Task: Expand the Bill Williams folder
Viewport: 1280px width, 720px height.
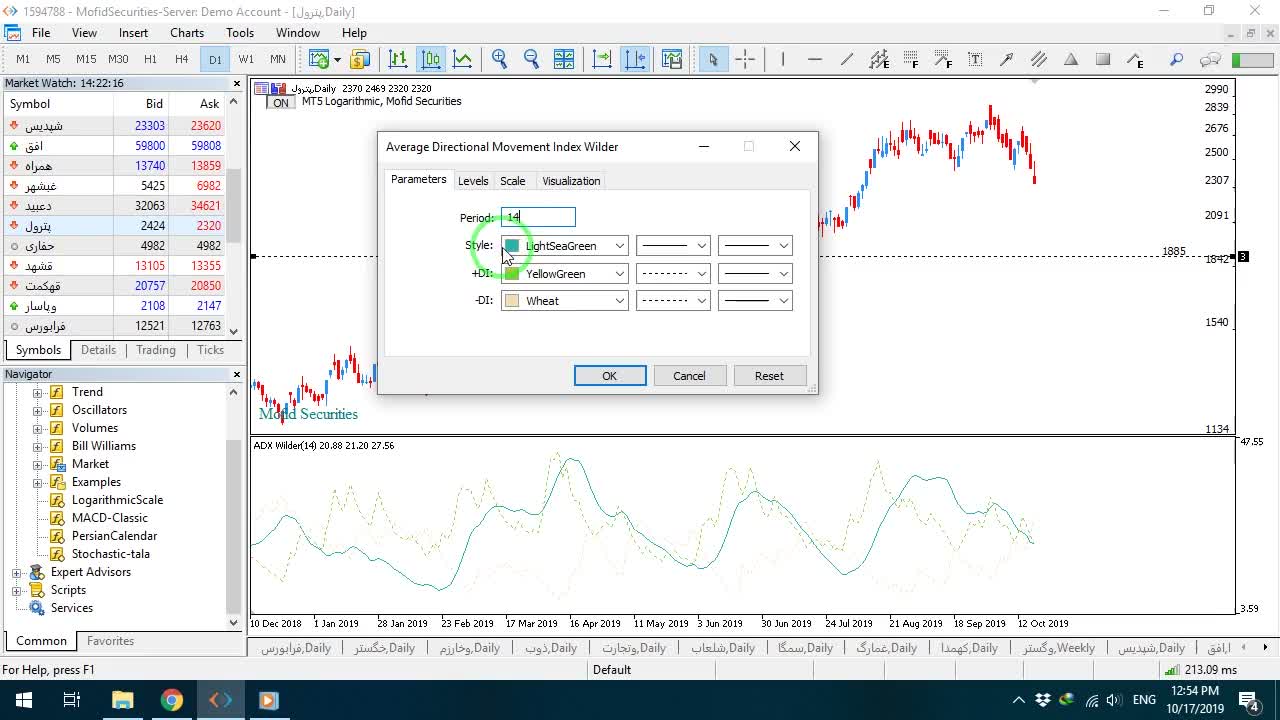Action: (38, 446)
